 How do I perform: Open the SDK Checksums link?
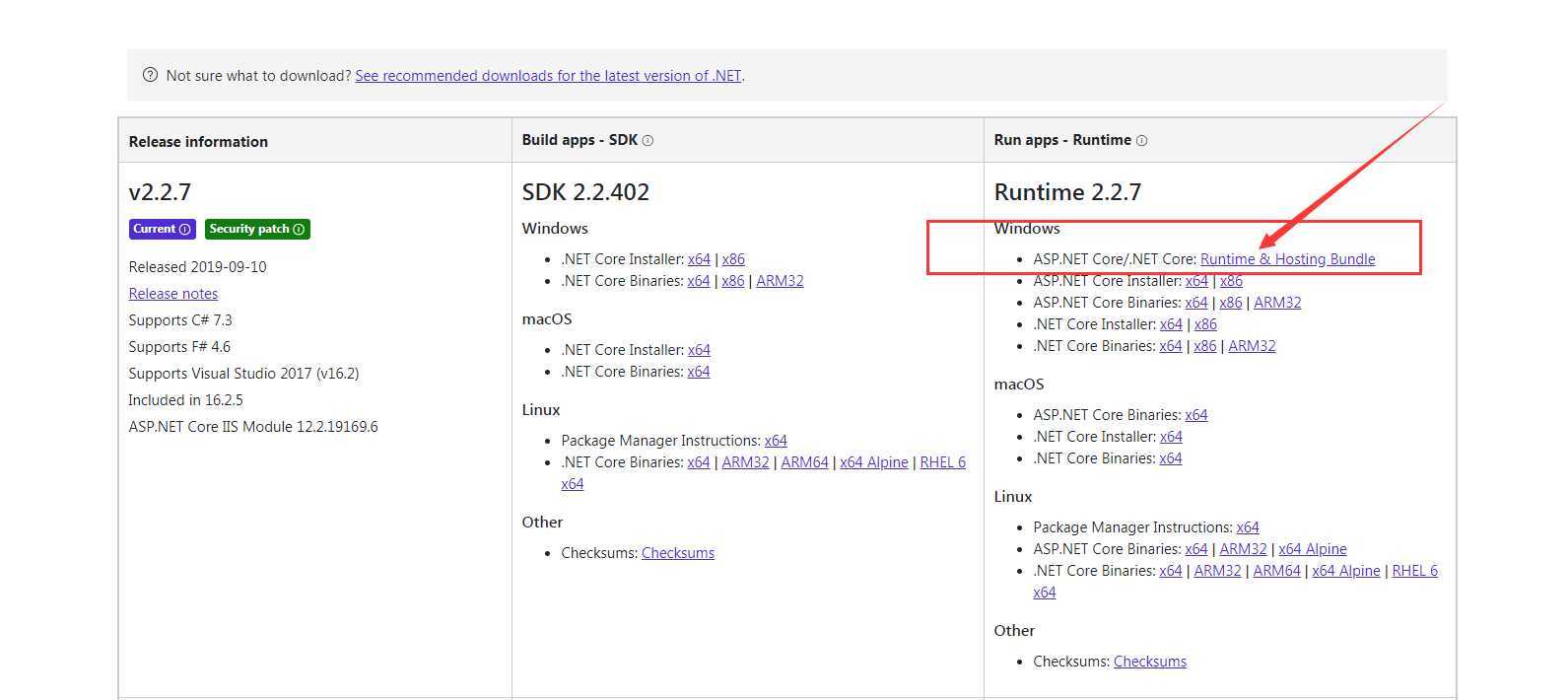click(x=678, y=553)
